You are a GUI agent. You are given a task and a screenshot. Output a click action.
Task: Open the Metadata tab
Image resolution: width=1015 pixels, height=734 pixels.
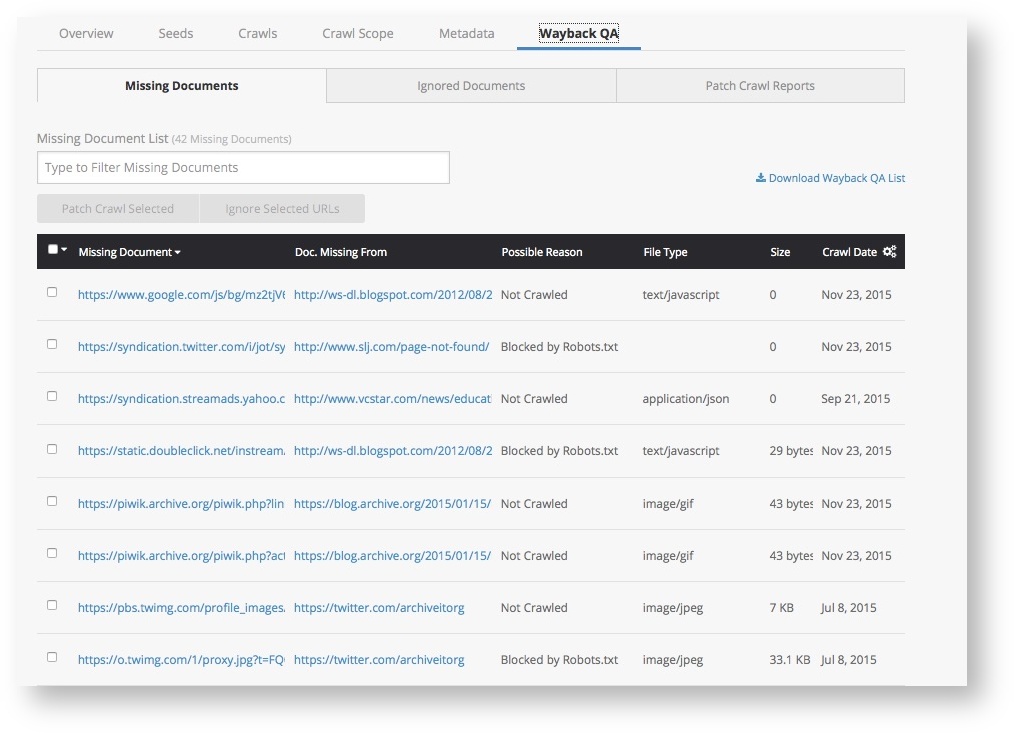point(466,33)
